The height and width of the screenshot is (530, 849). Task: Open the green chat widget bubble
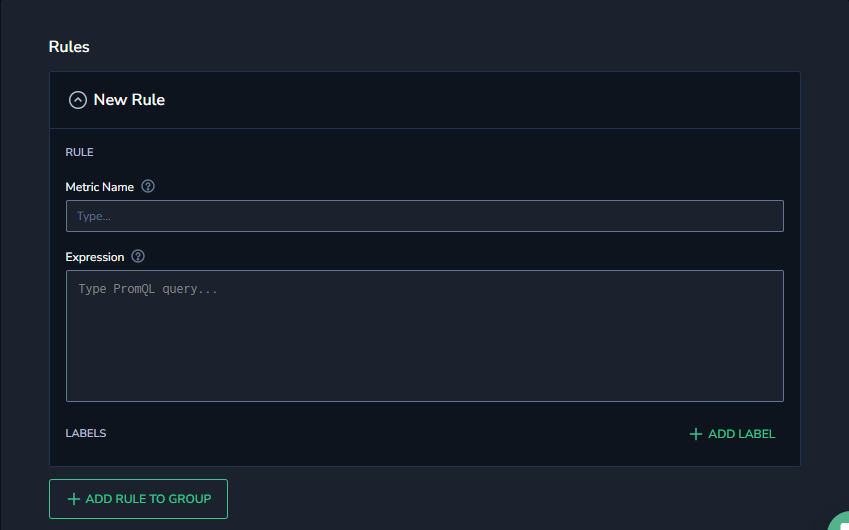840,521
